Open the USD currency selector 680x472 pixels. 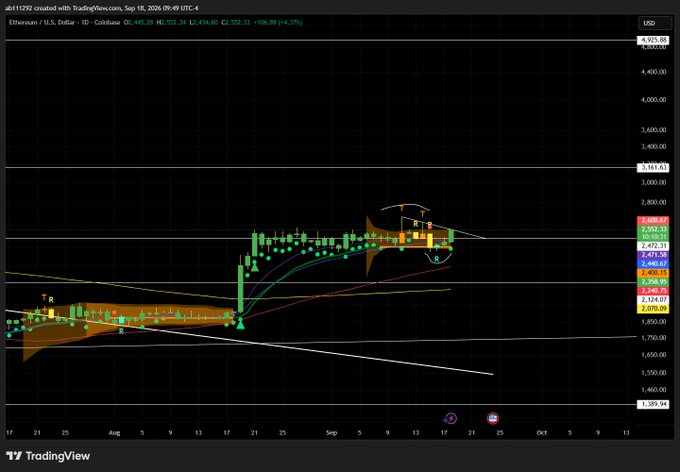click(x=654, y=23)
